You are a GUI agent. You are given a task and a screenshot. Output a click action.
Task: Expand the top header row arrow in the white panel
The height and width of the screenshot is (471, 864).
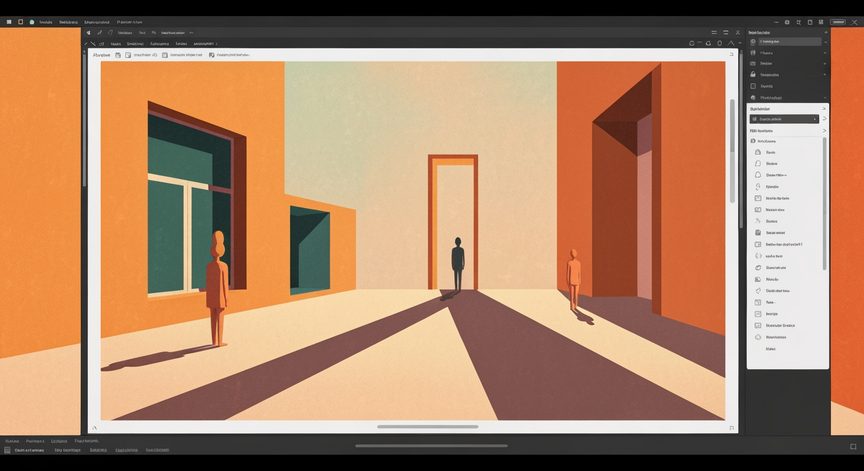[824, 108]
